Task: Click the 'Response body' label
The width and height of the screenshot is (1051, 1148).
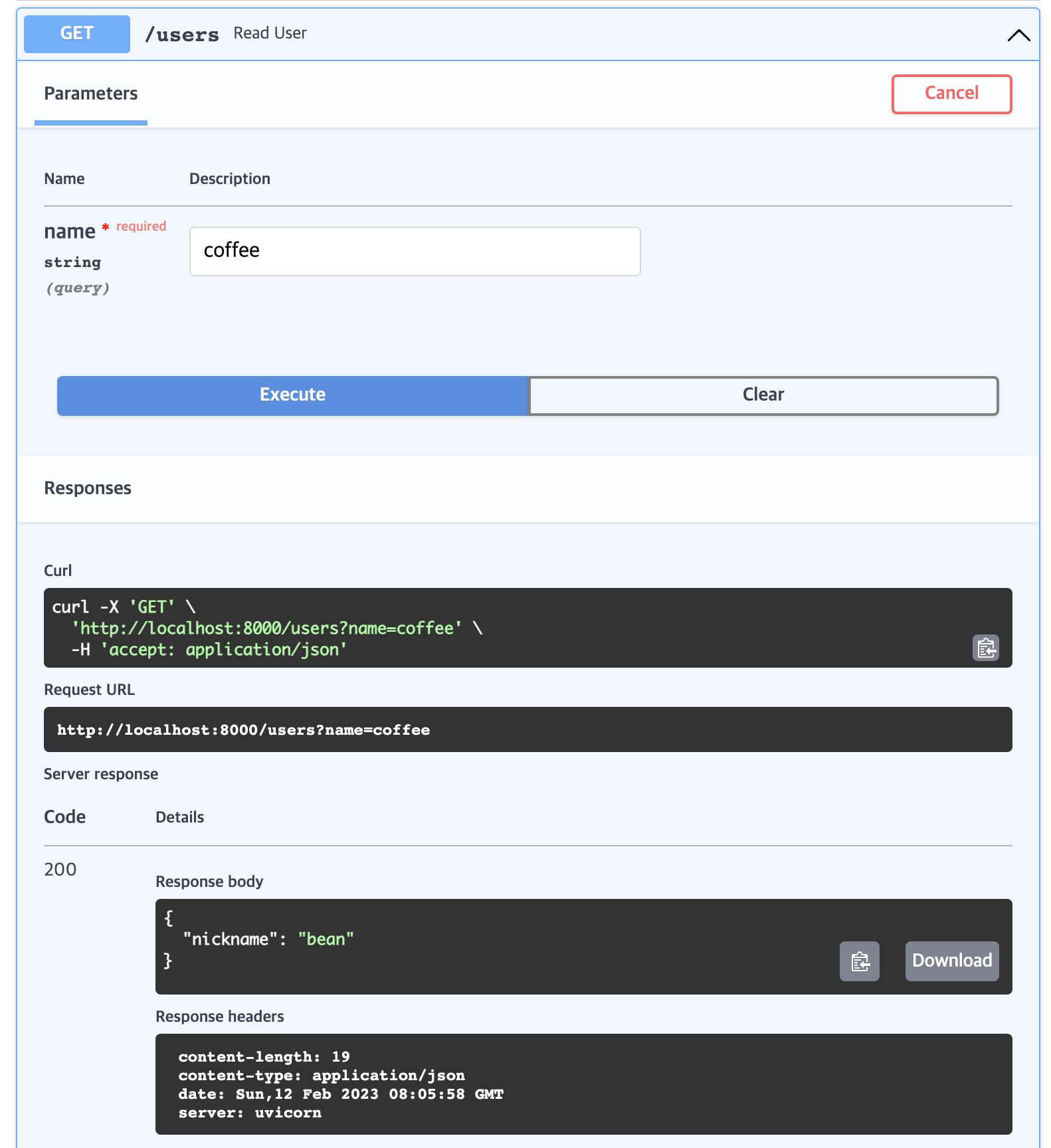Action: click(209, 882)
